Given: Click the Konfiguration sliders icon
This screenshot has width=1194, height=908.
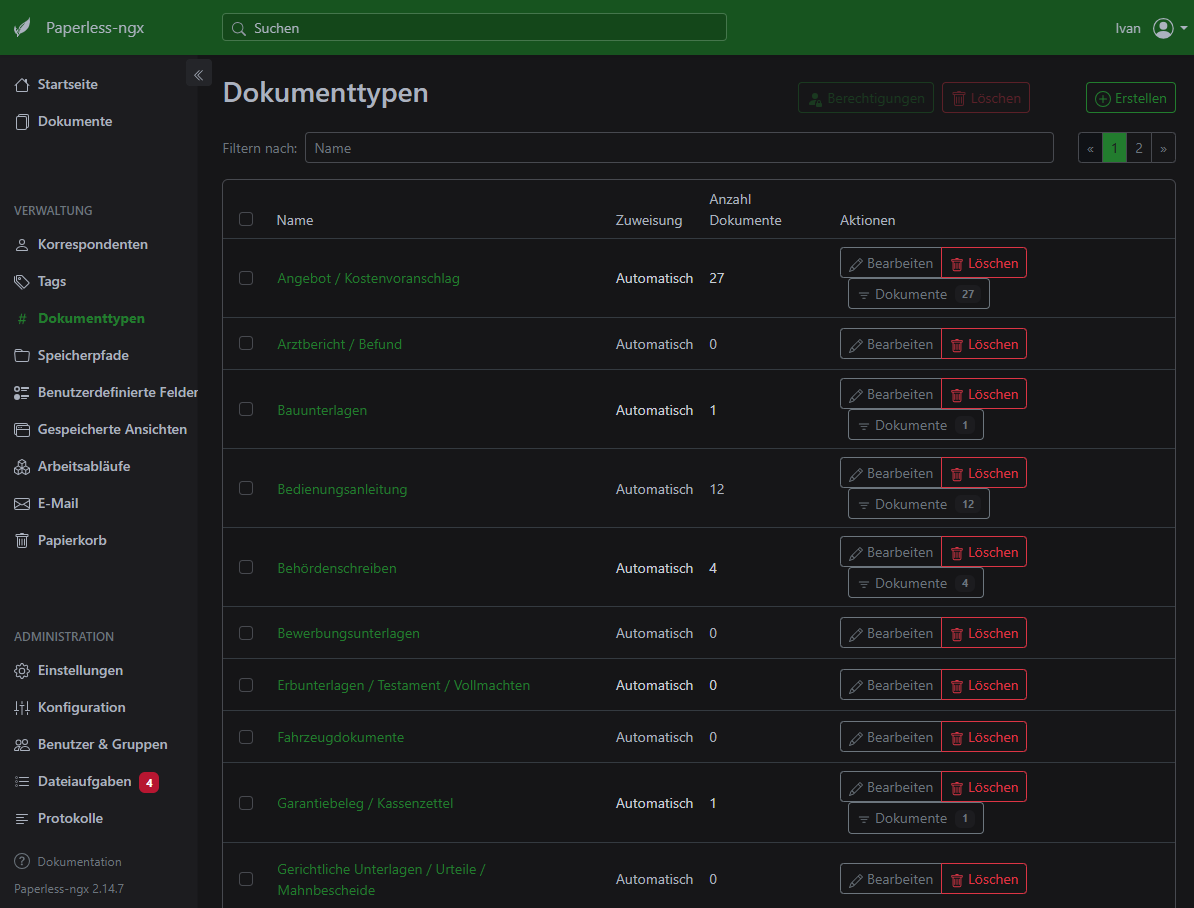Looking at the screenshot, I should (x=21, y=707).
